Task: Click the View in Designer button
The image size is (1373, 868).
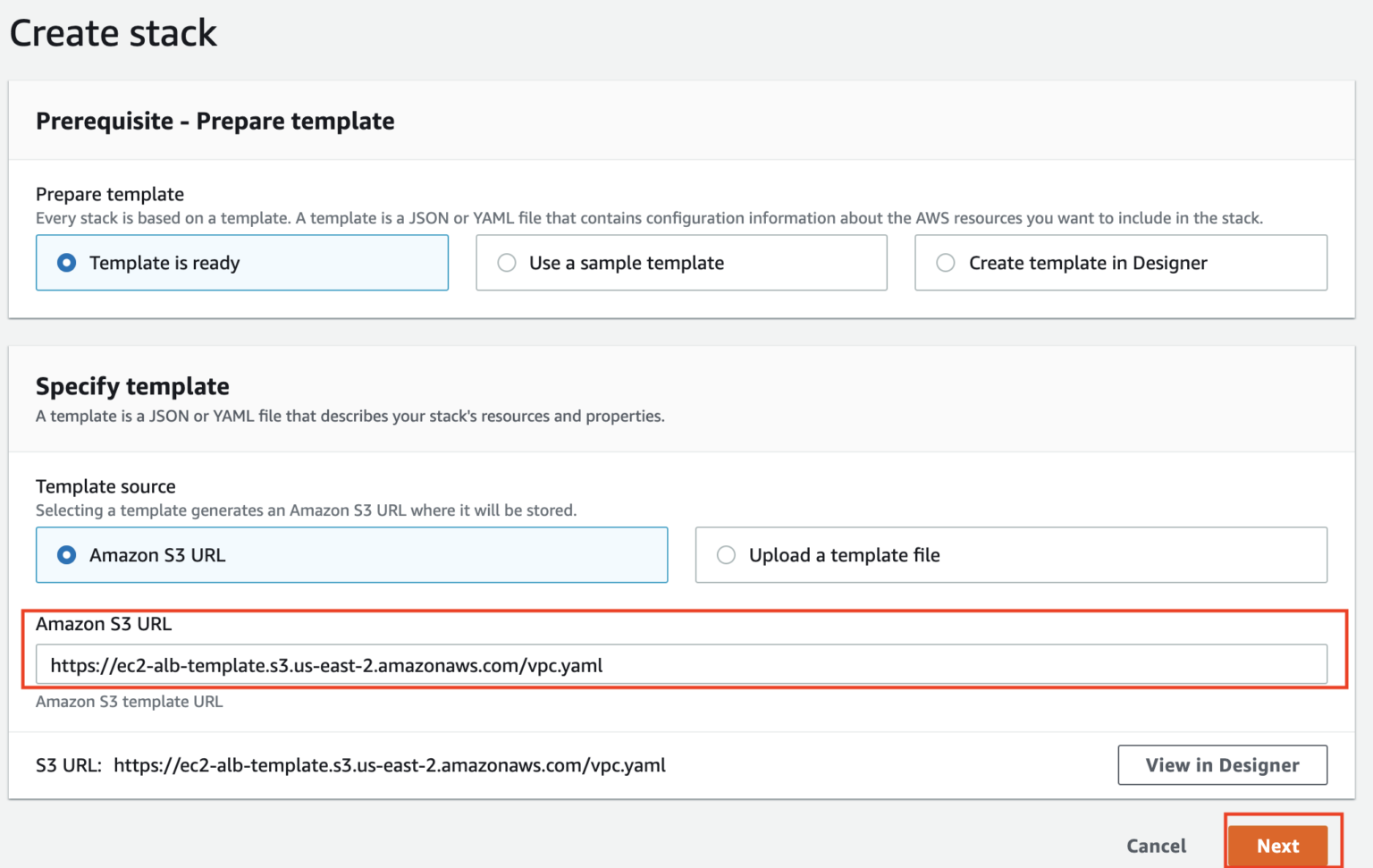Action: [1222, 764]
